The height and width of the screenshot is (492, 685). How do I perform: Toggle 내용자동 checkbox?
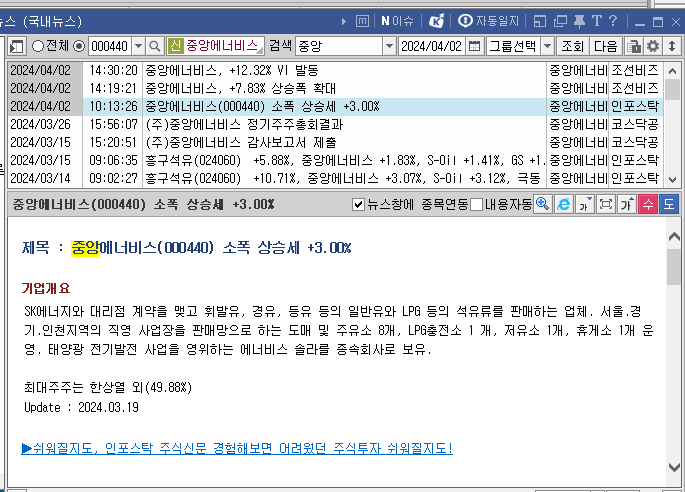[477, 204]
